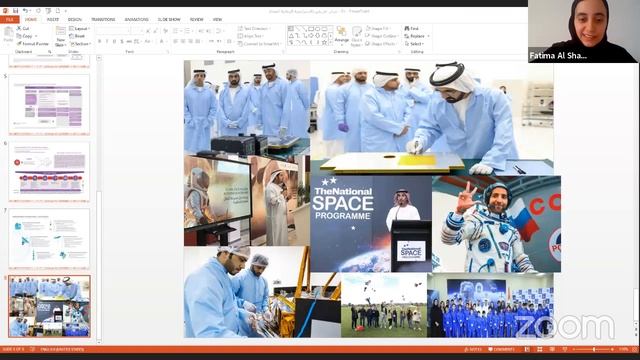The width and height of the screenshot is (640, 360).
Task: Expand the shapes gallery More arrow
Action: [331, 43]
